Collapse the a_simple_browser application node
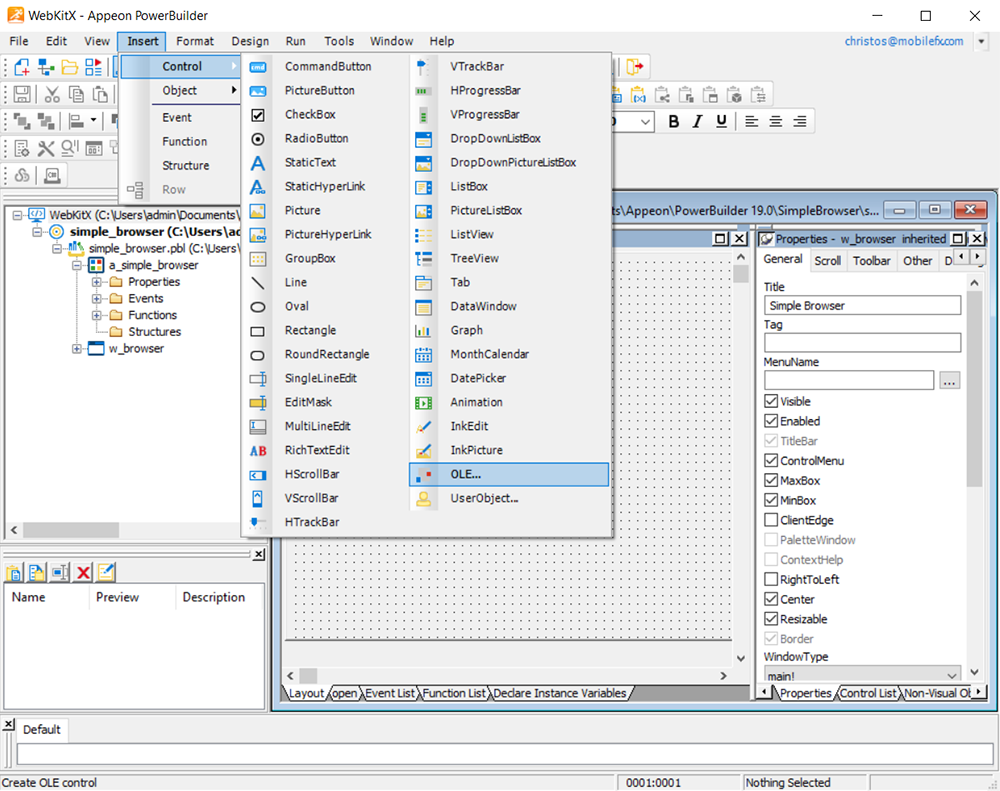Screen dimensions: 1000x791 [77, 265]
